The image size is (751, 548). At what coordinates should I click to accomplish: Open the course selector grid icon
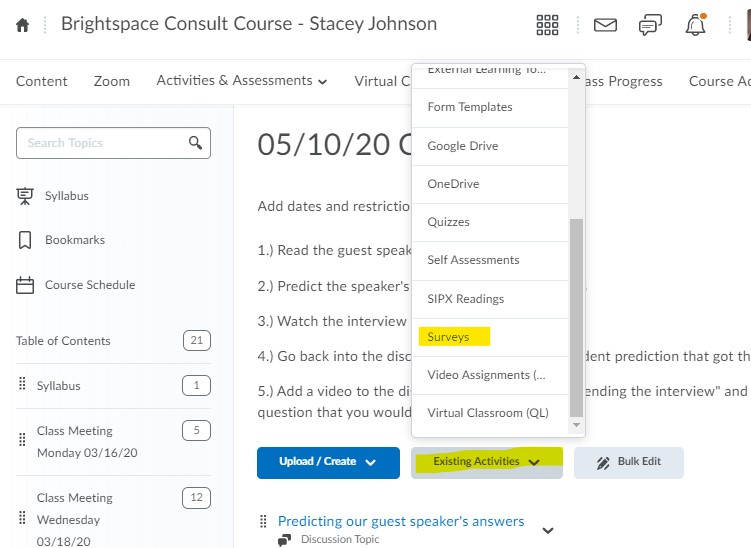pos(548,25)
